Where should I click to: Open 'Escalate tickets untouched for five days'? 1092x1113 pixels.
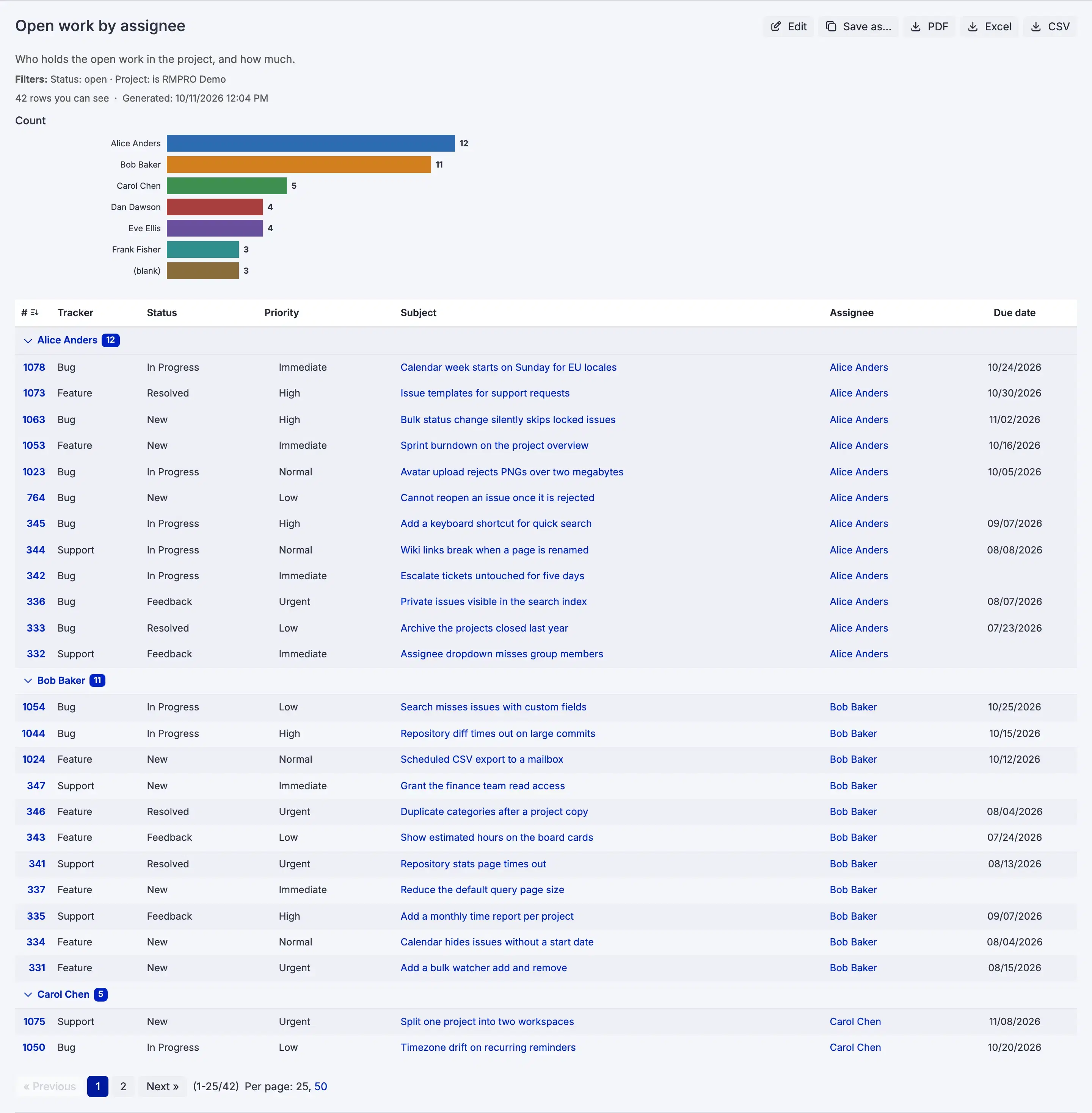tap(492, 576)
